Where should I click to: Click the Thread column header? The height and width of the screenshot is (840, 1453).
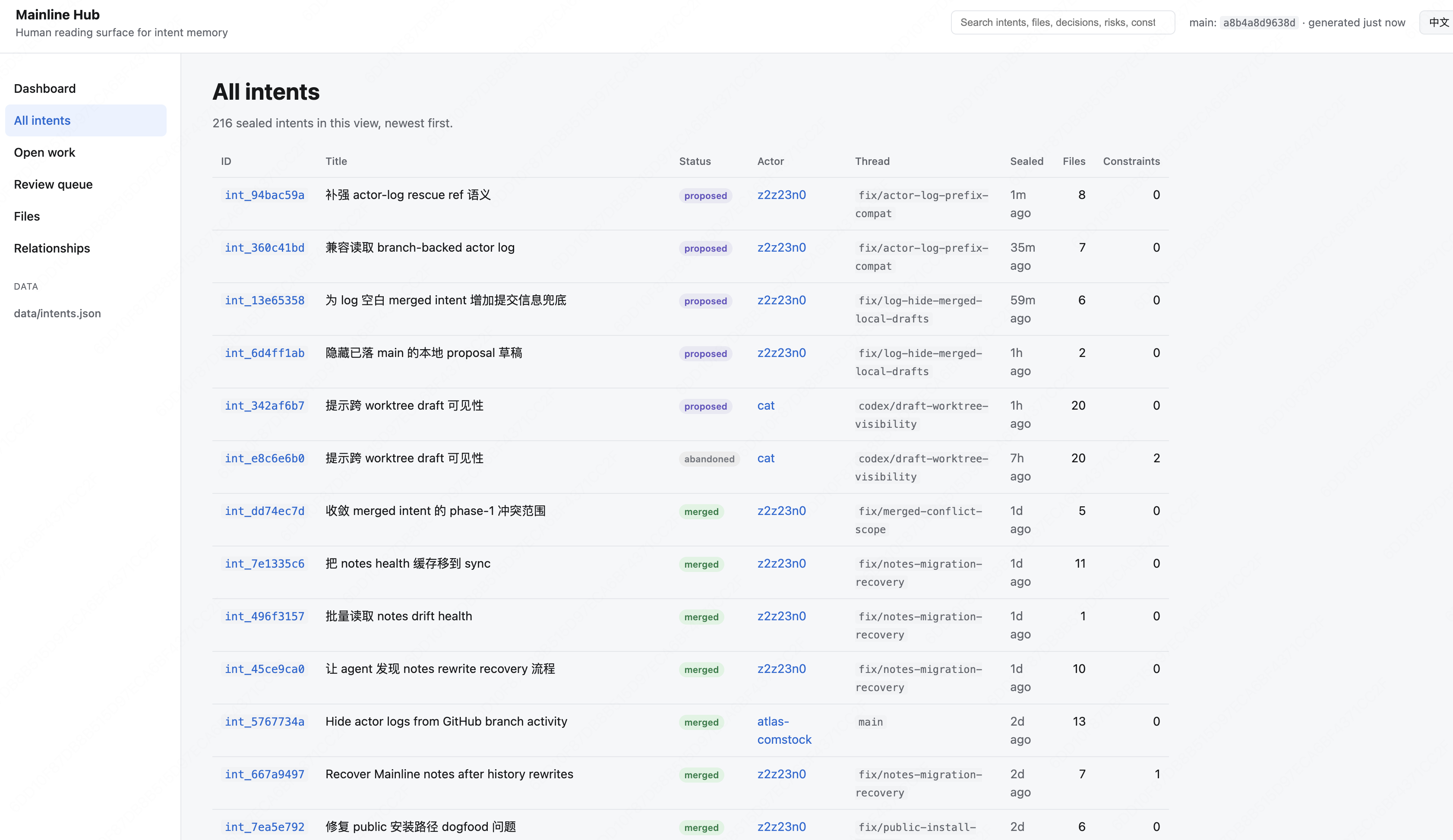coord(872,161)
